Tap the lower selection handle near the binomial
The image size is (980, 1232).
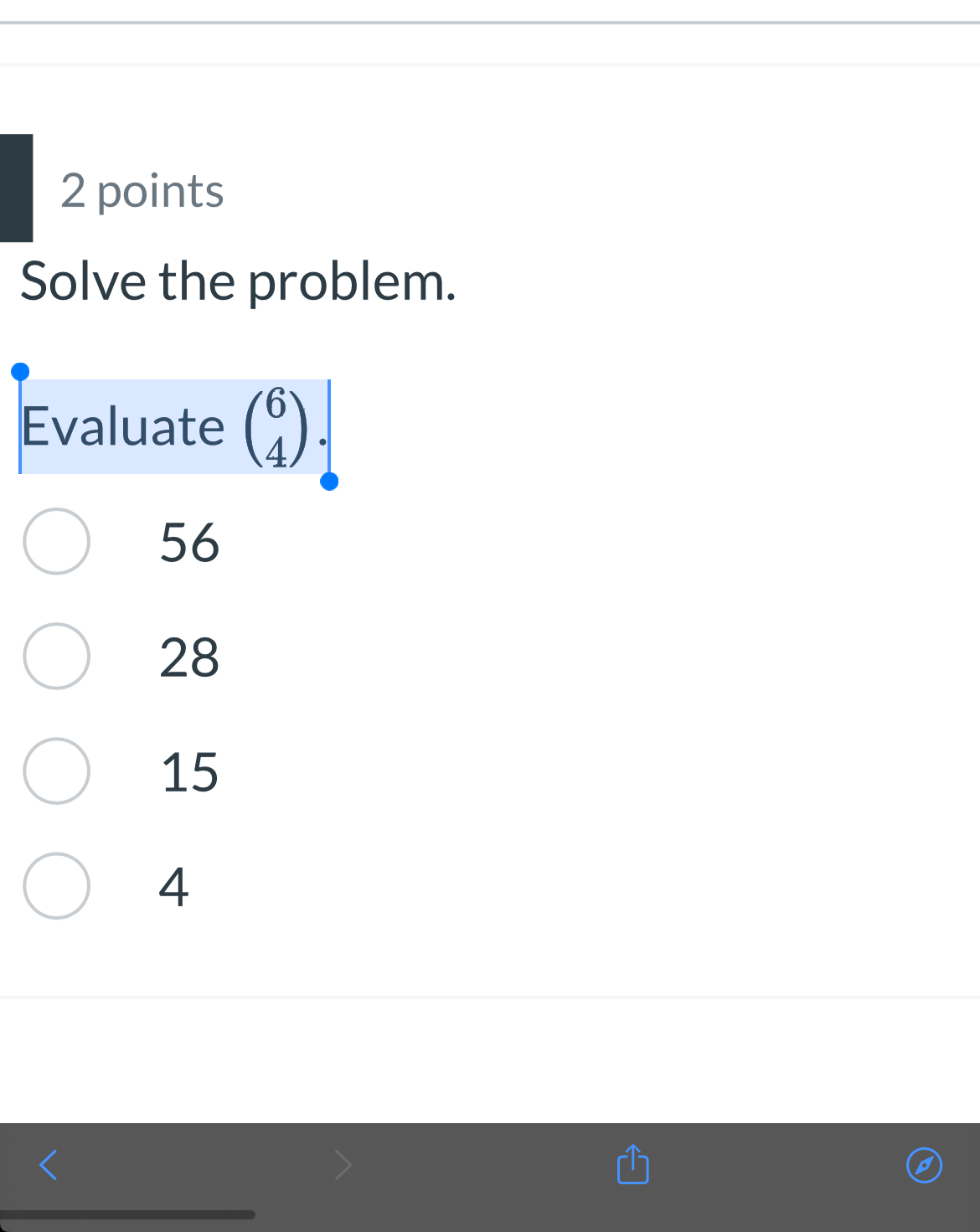coord(331,482)
